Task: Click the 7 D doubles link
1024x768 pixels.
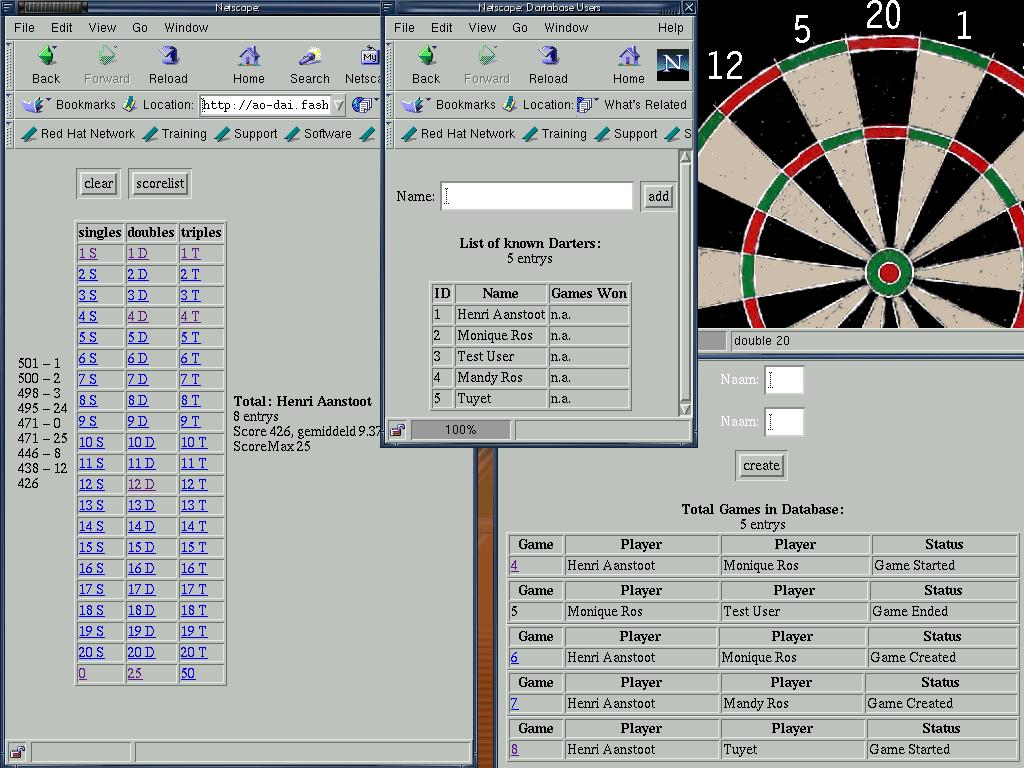Action: 138,379
